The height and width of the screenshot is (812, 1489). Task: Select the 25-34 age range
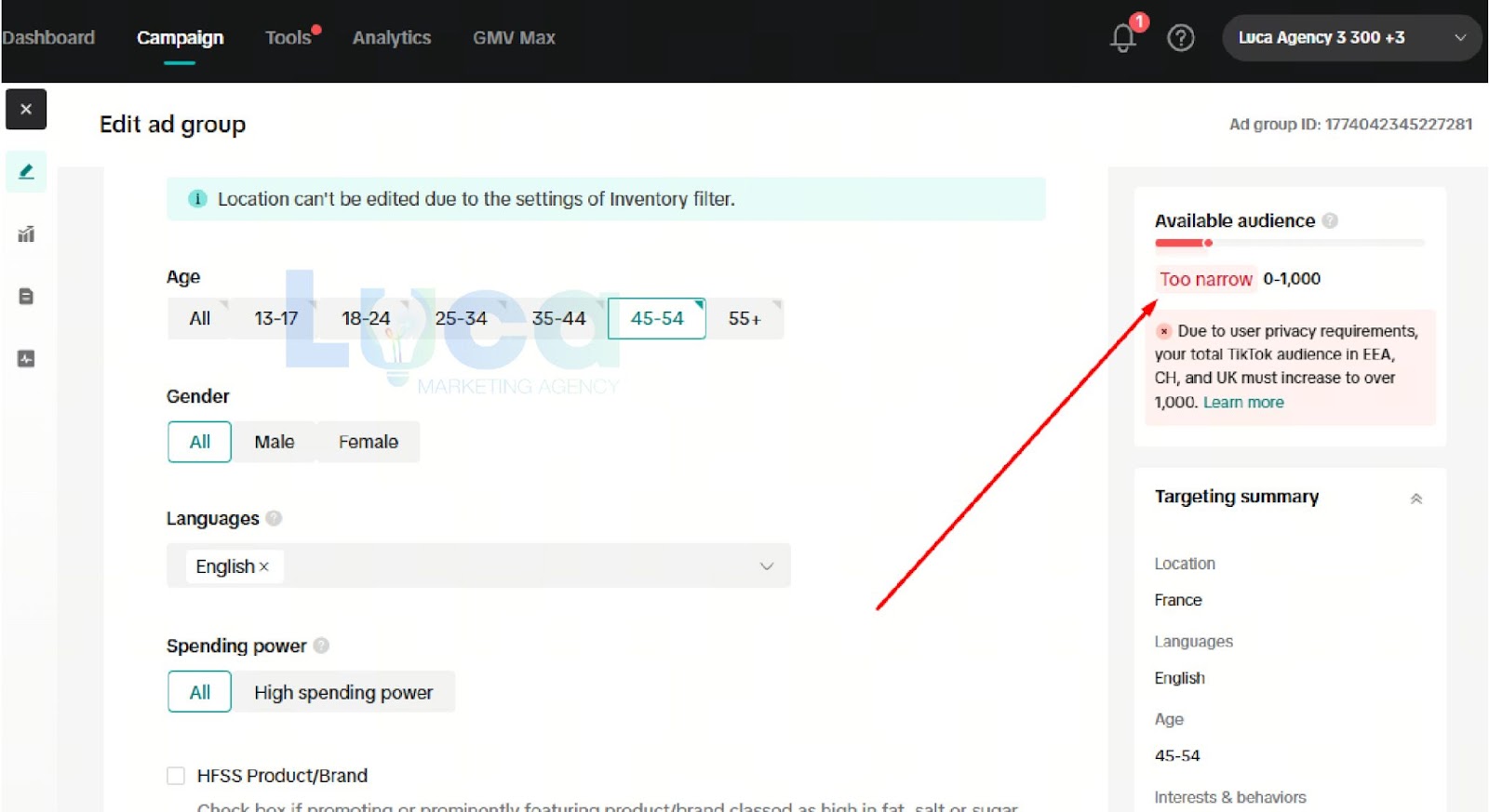[x=461, y=319]
